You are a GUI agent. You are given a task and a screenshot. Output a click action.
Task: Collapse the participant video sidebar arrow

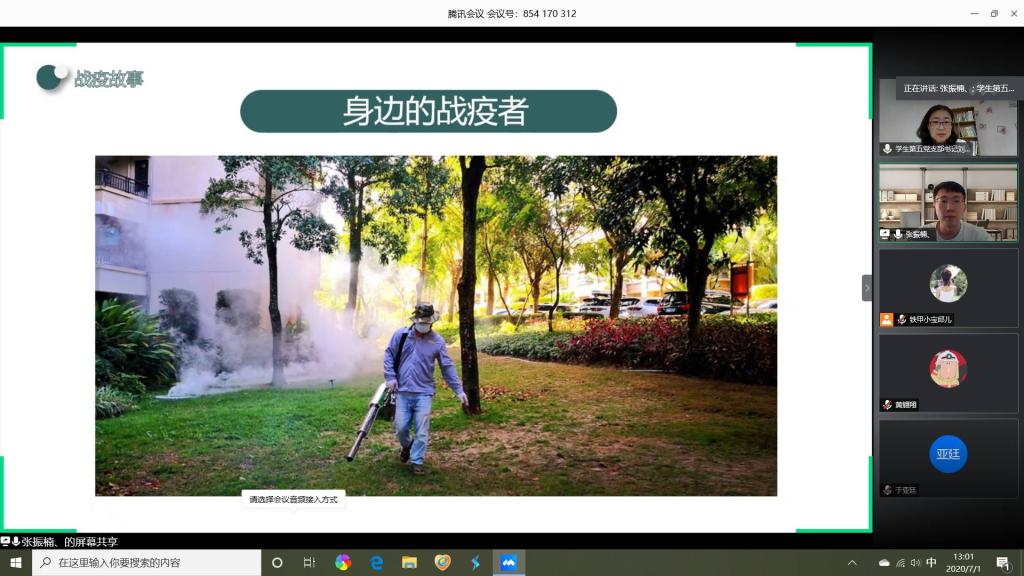click(x=867, y=288)
